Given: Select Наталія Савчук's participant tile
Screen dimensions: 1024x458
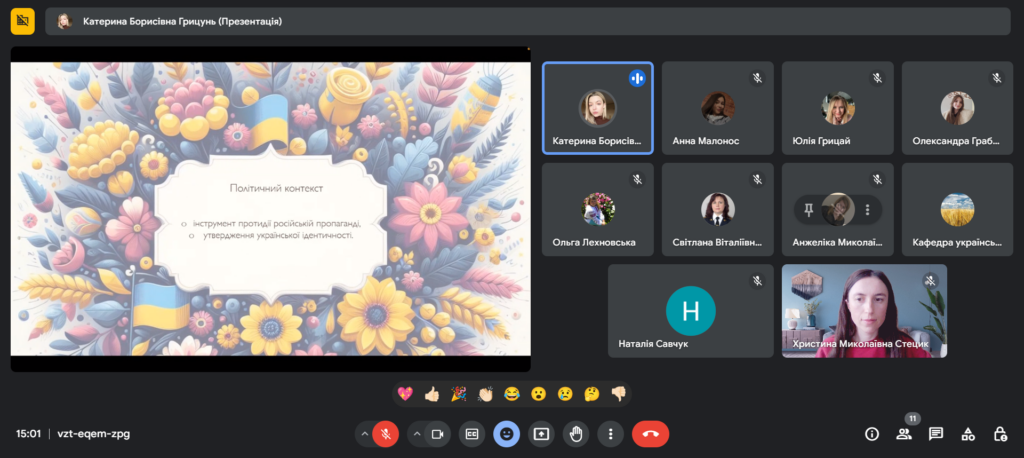Looking at the screenshot, I should point(690,311).
